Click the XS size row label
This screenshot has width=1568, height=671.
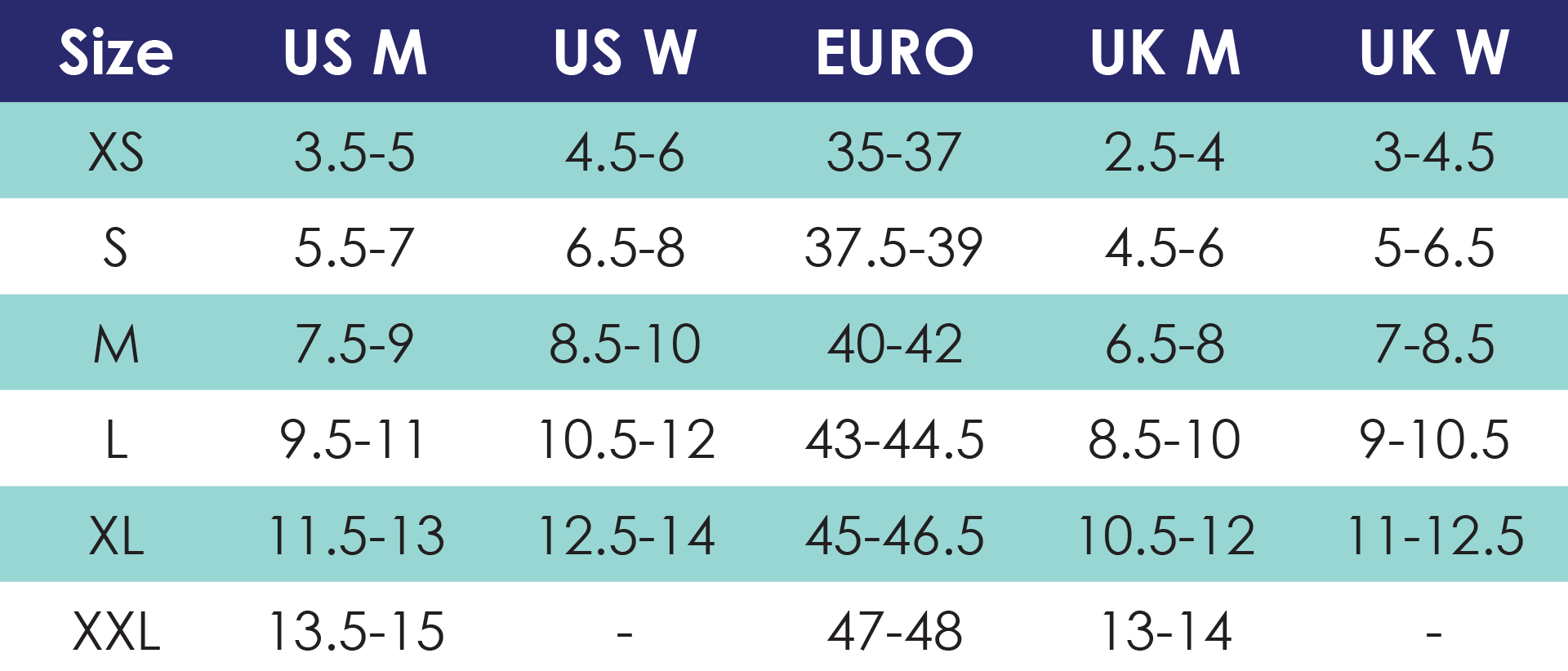(116, 153)
